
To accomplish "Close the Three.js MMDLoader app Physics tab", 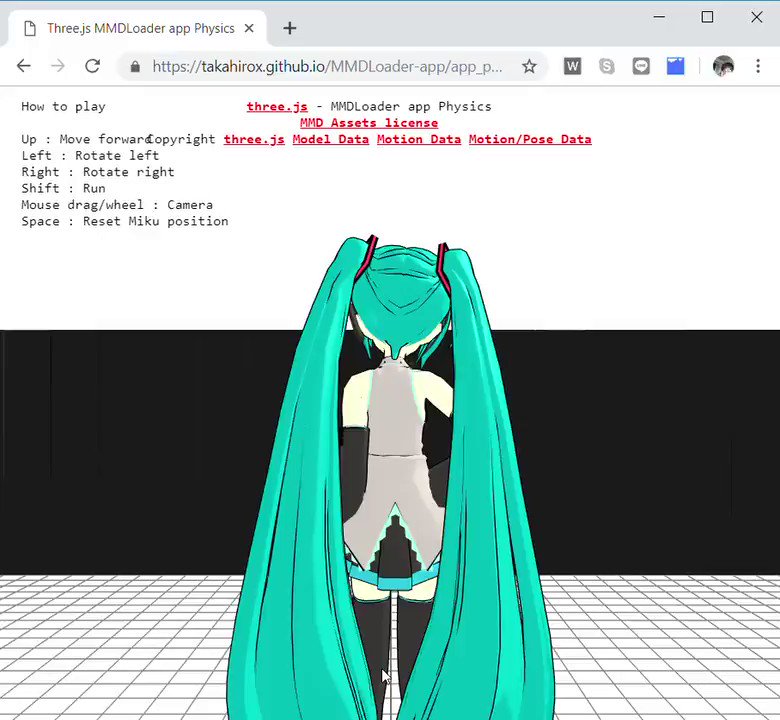I will click(249, 28).
